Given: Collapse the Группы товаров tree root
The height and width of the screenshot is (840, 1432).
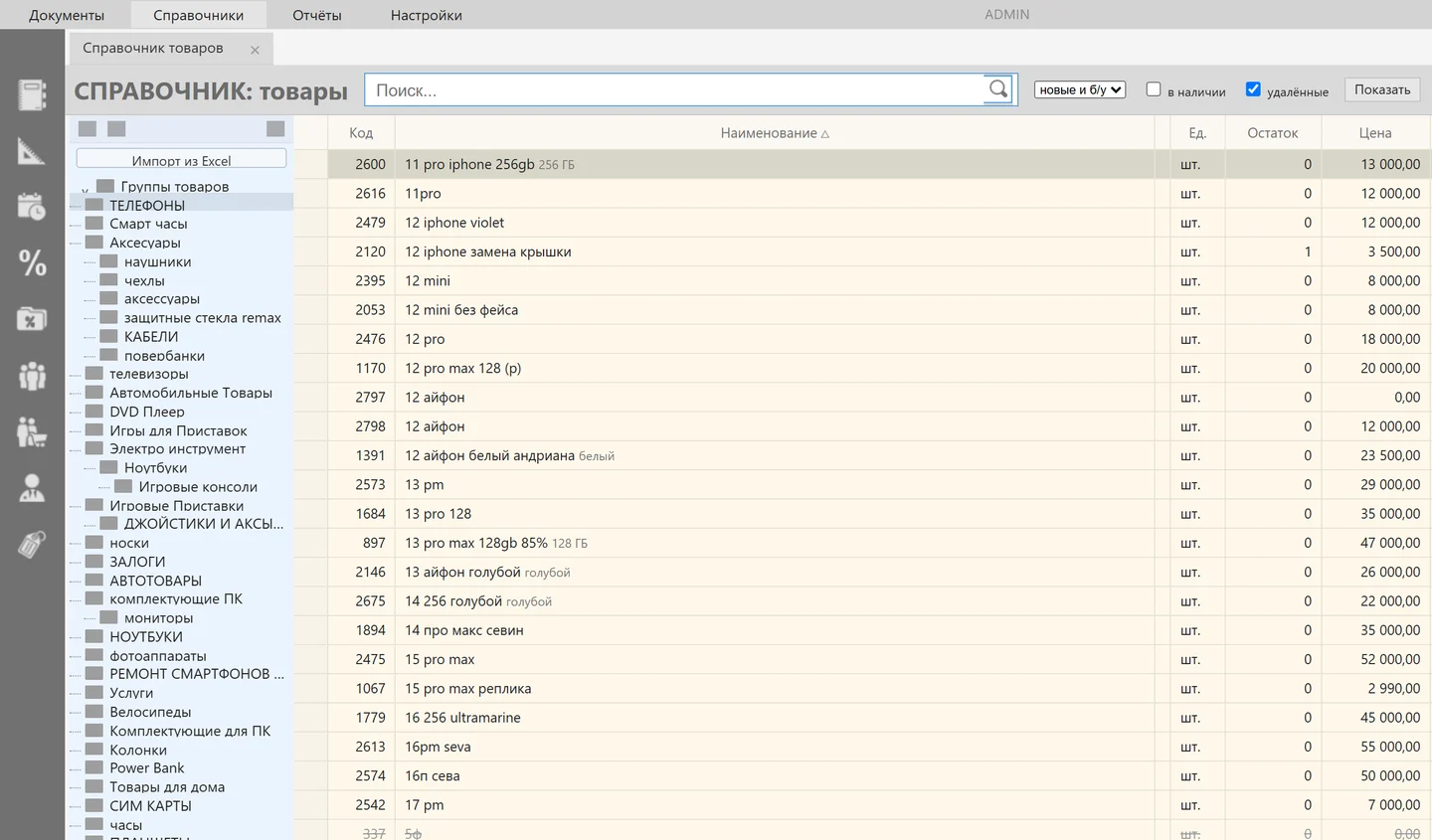Looking at the screenshot, I should (x=85, y=189).
